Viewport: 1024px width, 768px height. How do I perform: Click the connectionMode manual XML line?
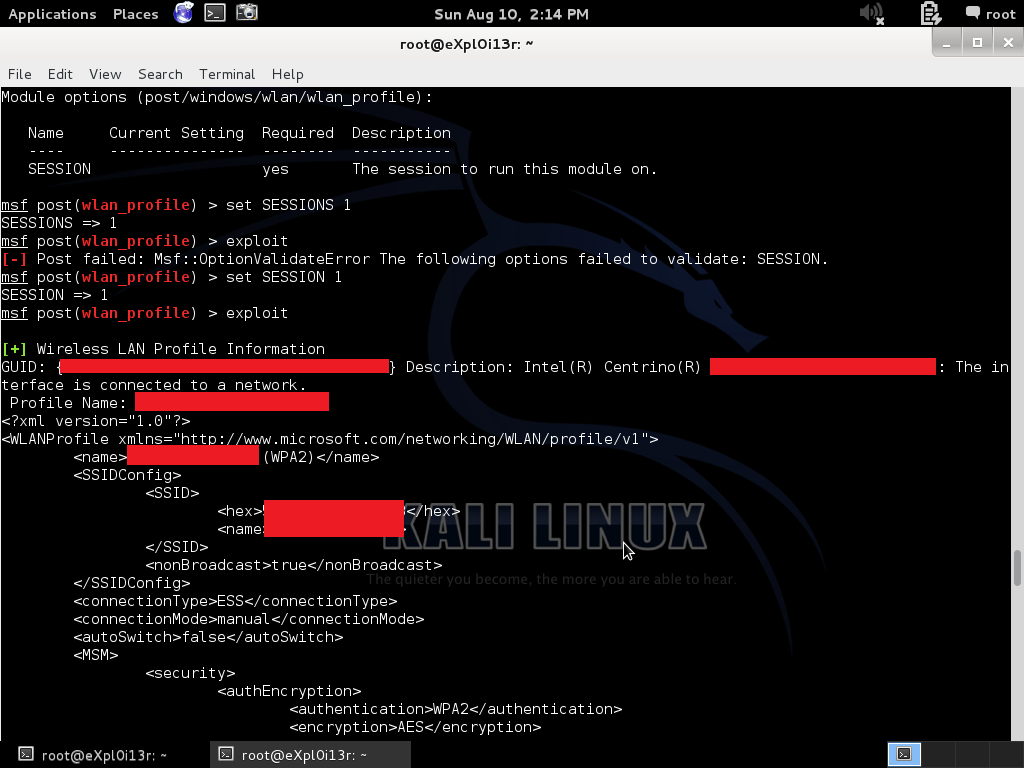(x=249, y=618)
